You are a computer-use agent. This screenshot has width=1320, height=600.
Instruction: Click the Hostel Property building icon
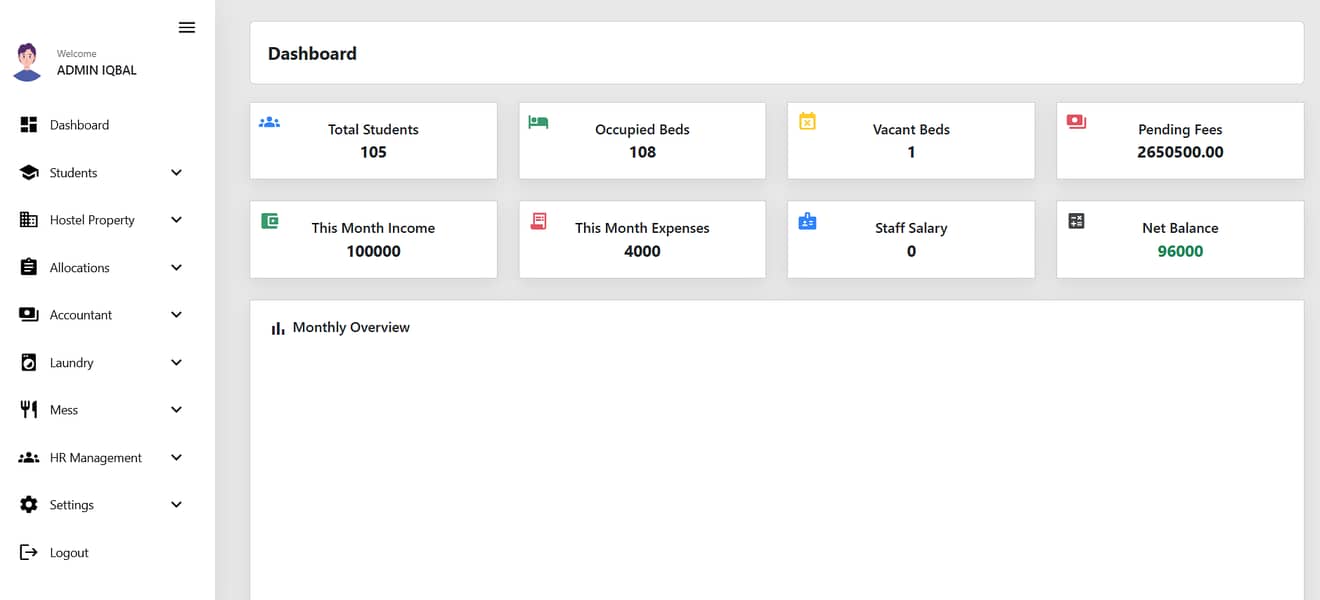coord(29,220)
